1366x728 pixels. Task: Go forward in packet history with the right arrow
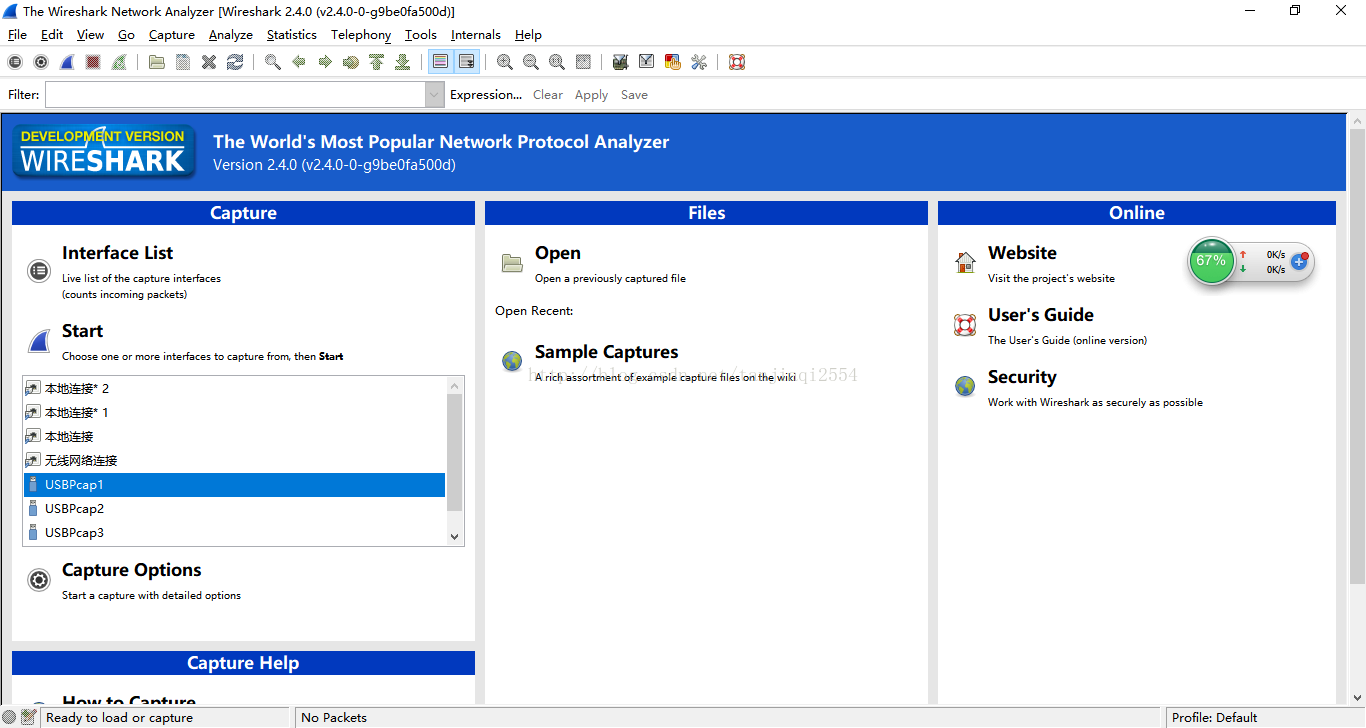pos(325,62)
